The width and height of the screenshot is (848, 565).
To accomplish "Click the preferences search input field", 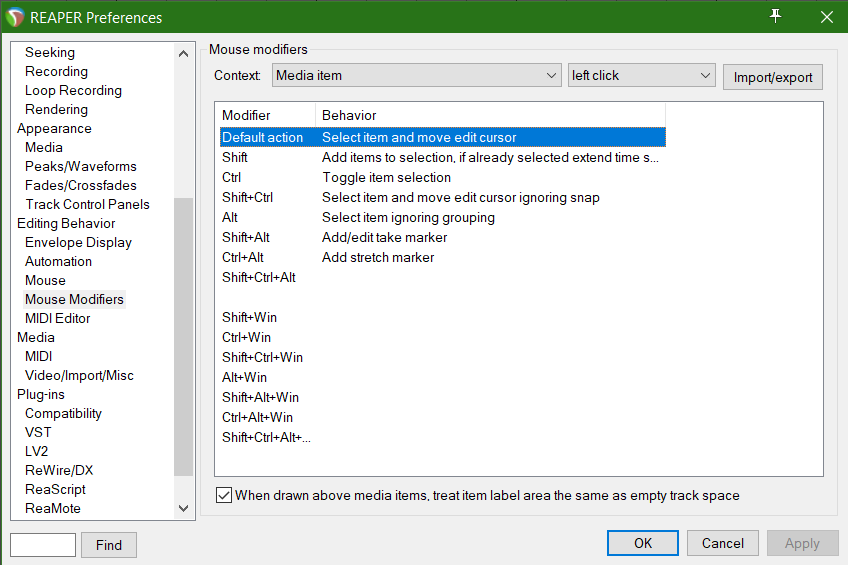I will pos(43,544).
